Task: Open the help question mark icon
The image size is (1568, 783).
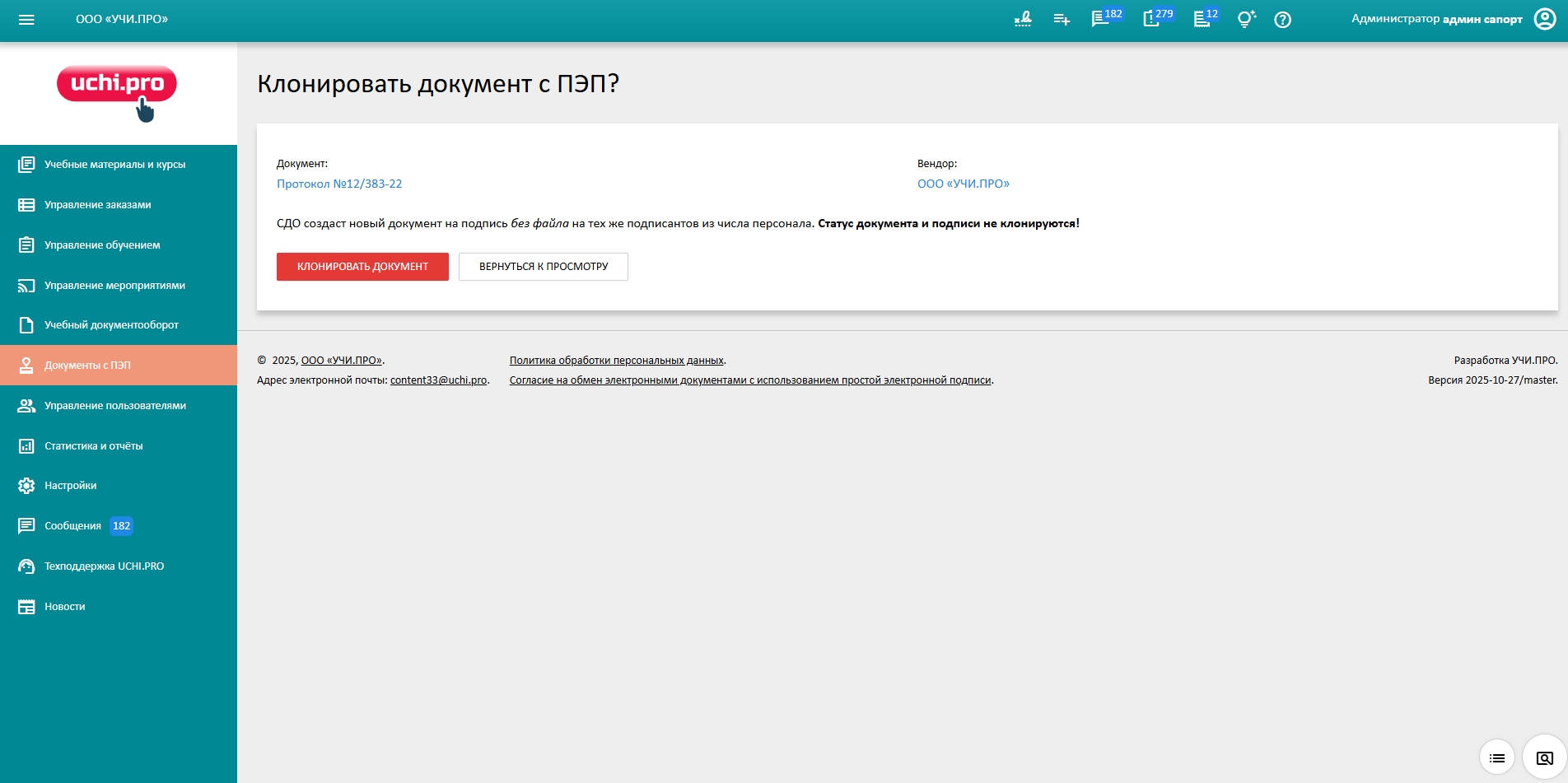Action: coord(1282,20)
